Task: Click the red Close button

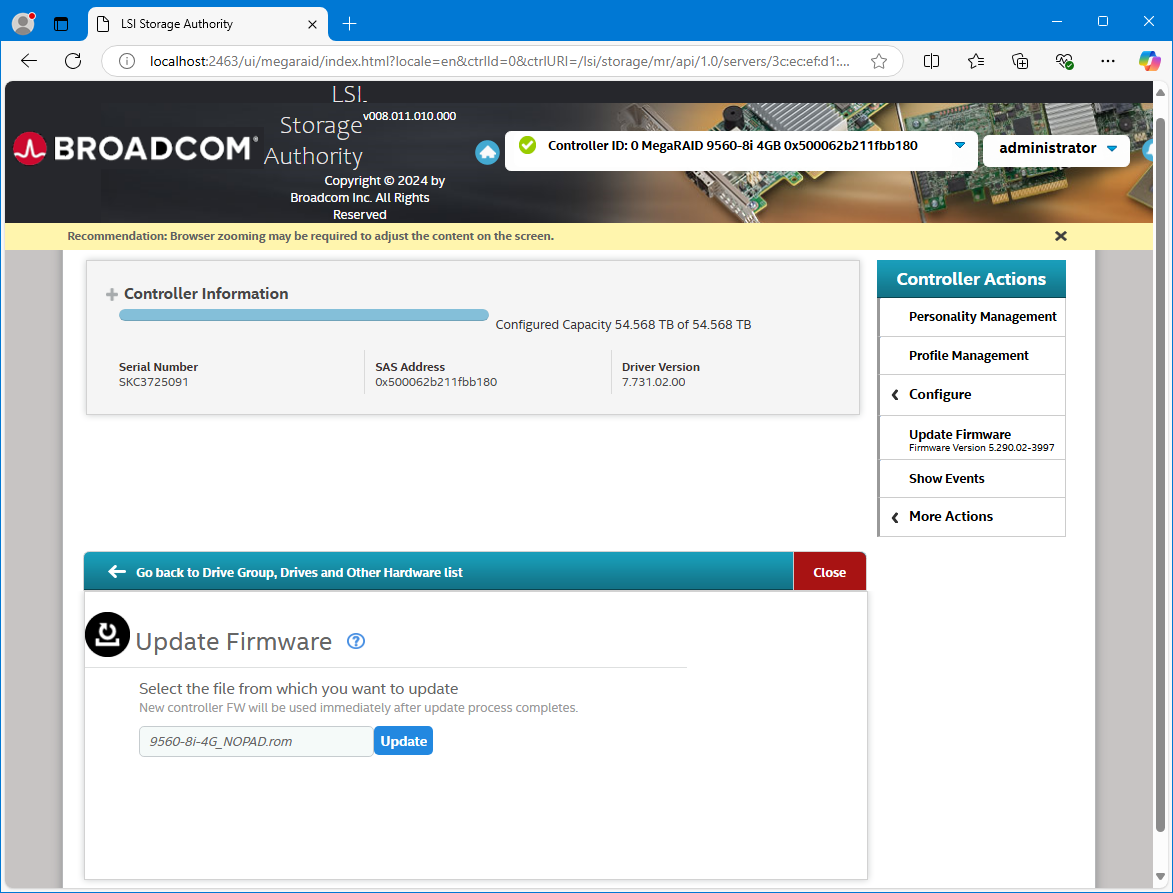Action: pos(830,572)
